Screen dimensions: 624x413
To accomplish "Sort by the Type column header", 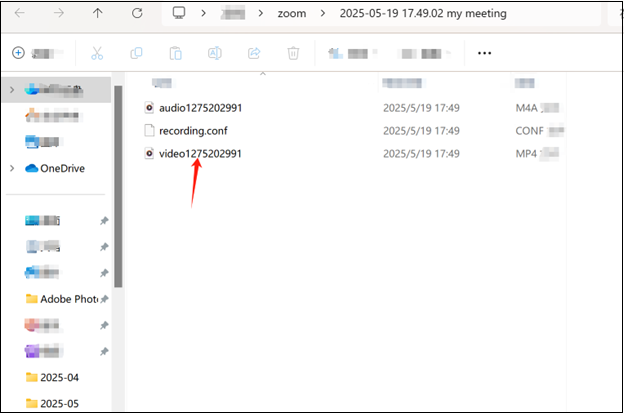I will [525, 83].
